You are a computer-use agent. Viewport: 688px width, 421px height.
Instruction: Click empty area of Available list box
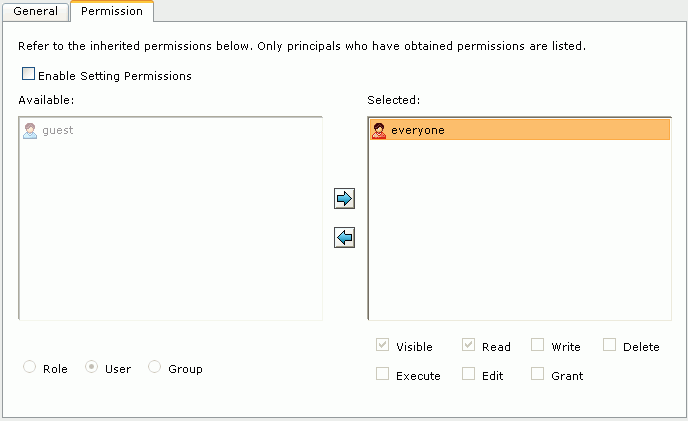point(170,228)
